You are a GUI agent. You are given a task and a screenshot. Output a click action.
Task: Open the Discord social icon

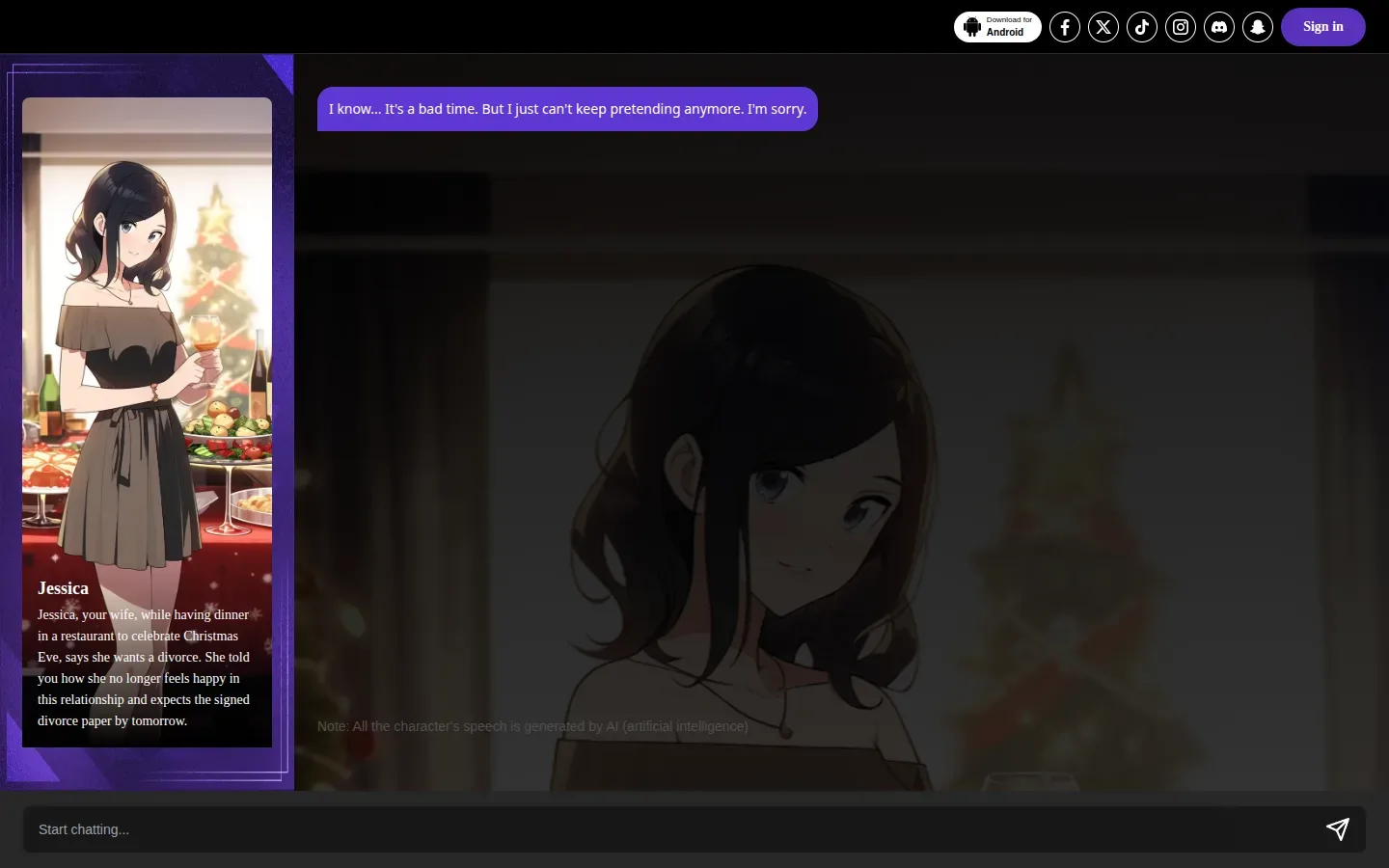pos(1219,27)
